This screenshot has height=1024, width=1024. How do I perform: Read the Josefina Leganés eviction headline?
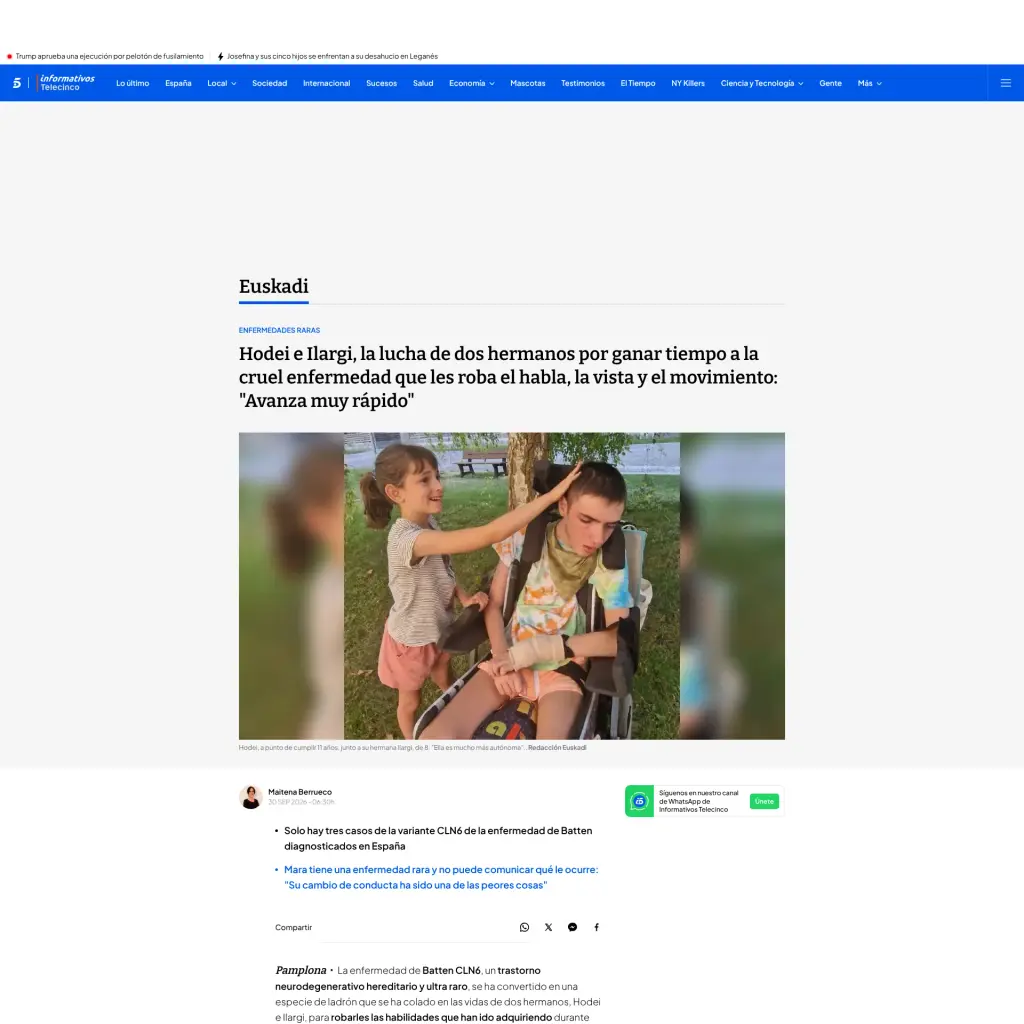tap(332, 56)
